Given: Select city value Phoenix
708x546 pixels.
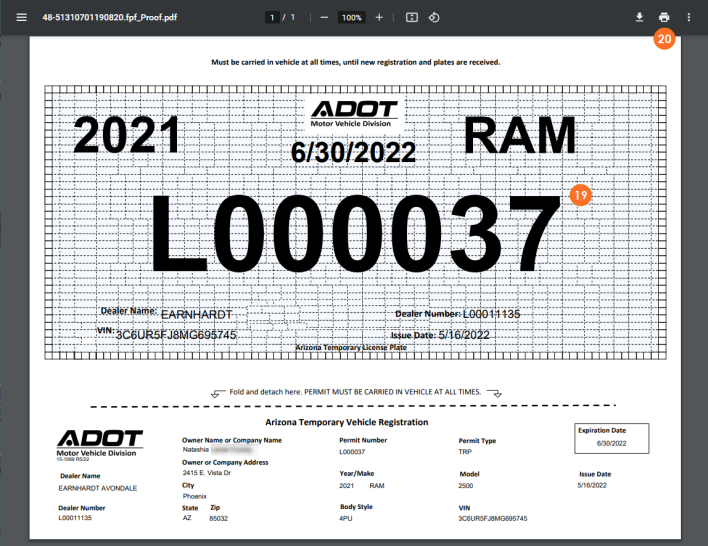Looking at the screenshot, I should [195, 496].
